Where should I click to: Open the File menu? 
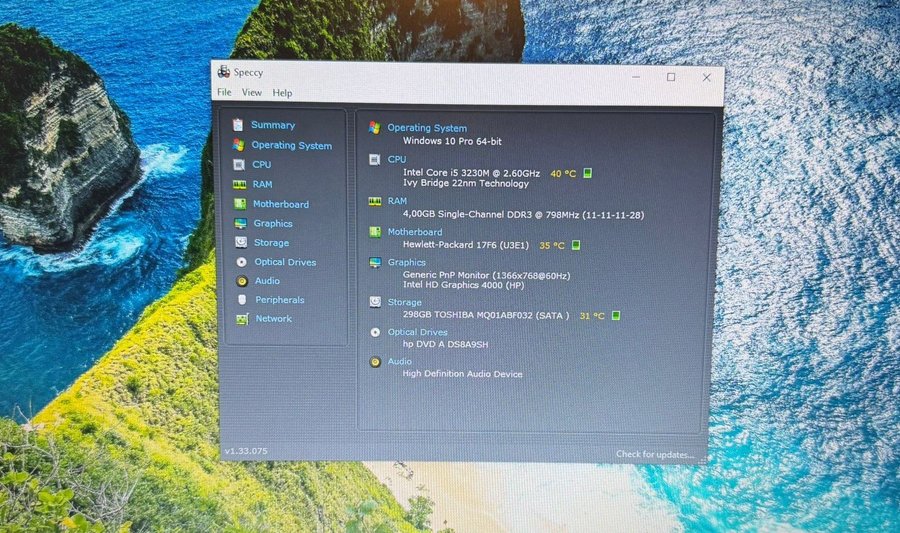(224, 92)
